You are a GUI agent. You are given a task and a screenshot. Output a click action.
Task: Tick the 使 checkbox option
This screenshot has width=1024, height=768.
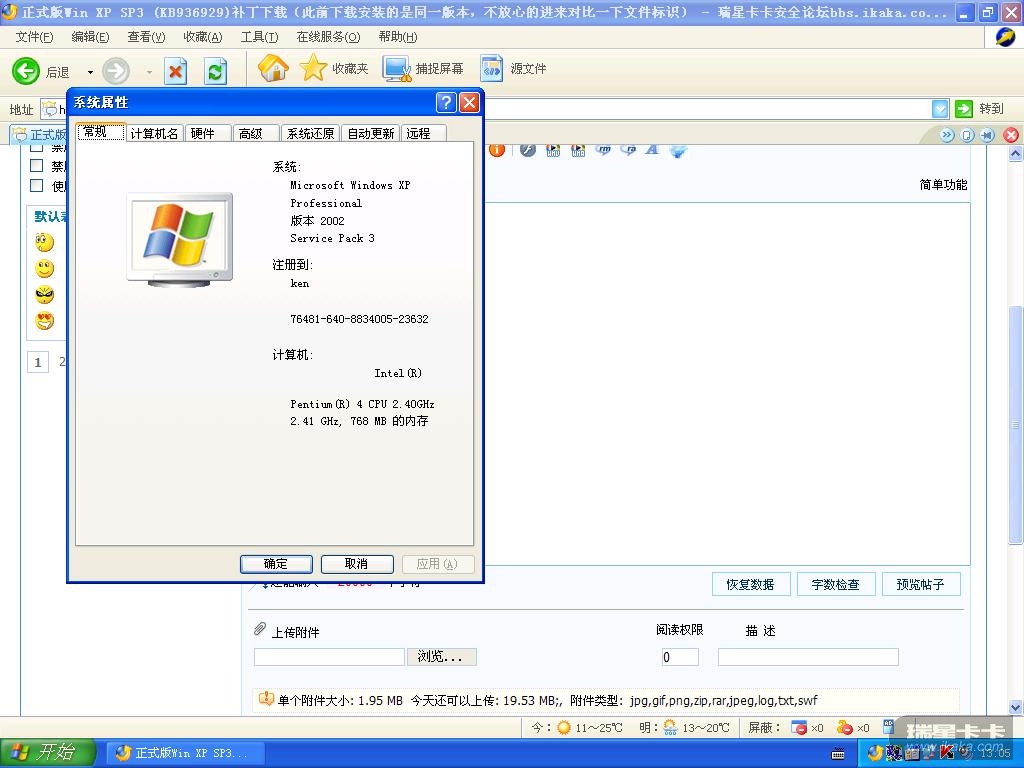(x=37, y=185)
